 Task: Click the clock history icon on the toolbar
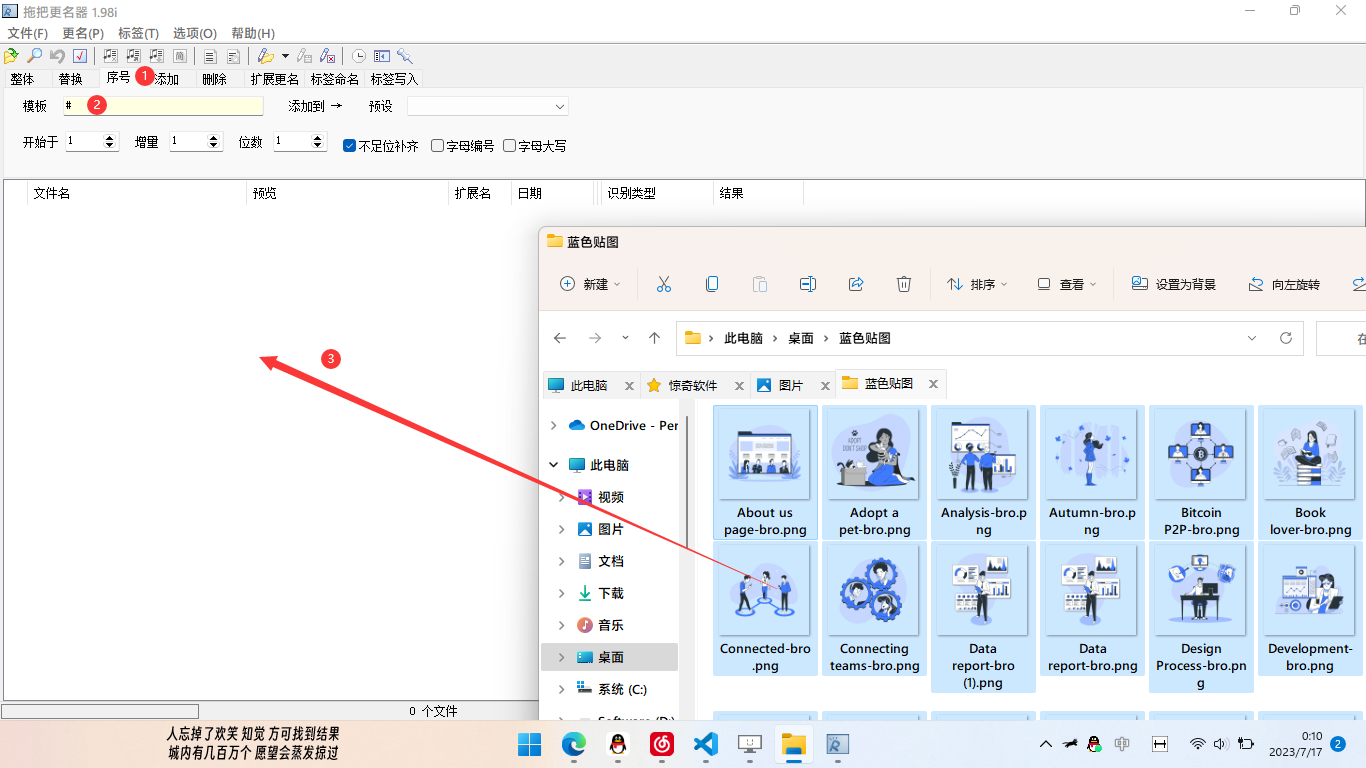[x=359, y=56]
